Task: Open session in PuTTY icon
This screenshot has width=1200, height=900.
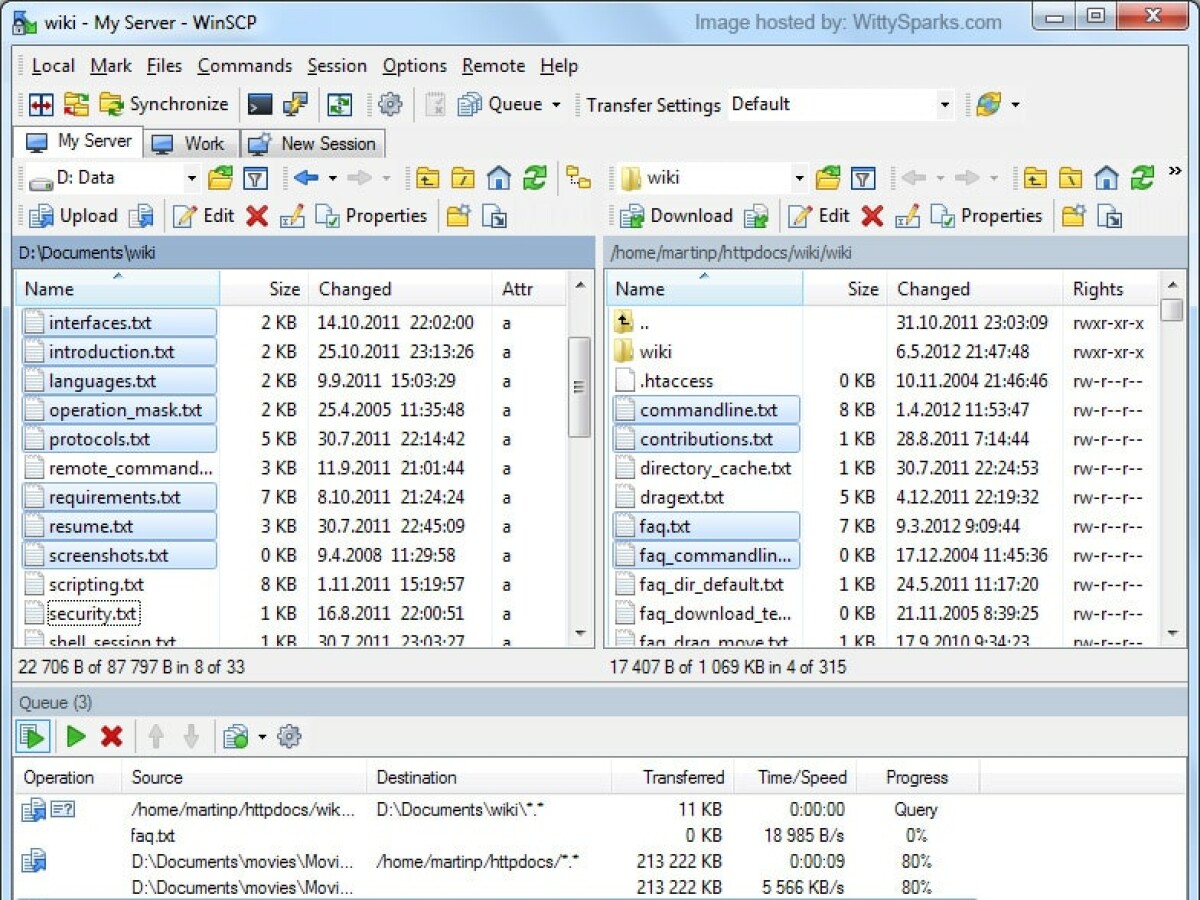Action: coord(295,104)
